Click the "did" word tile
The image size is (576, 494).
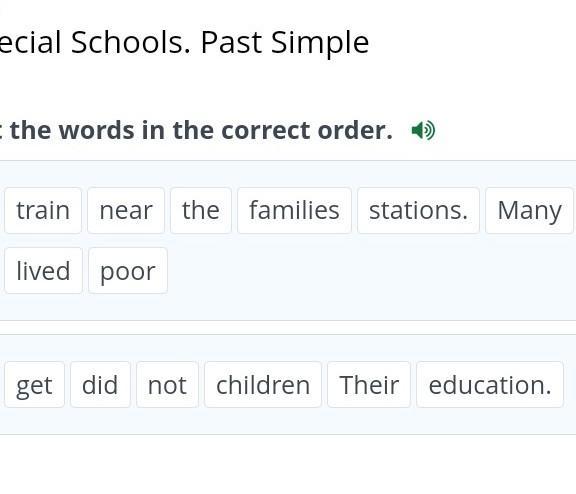(x=100, y=385)
